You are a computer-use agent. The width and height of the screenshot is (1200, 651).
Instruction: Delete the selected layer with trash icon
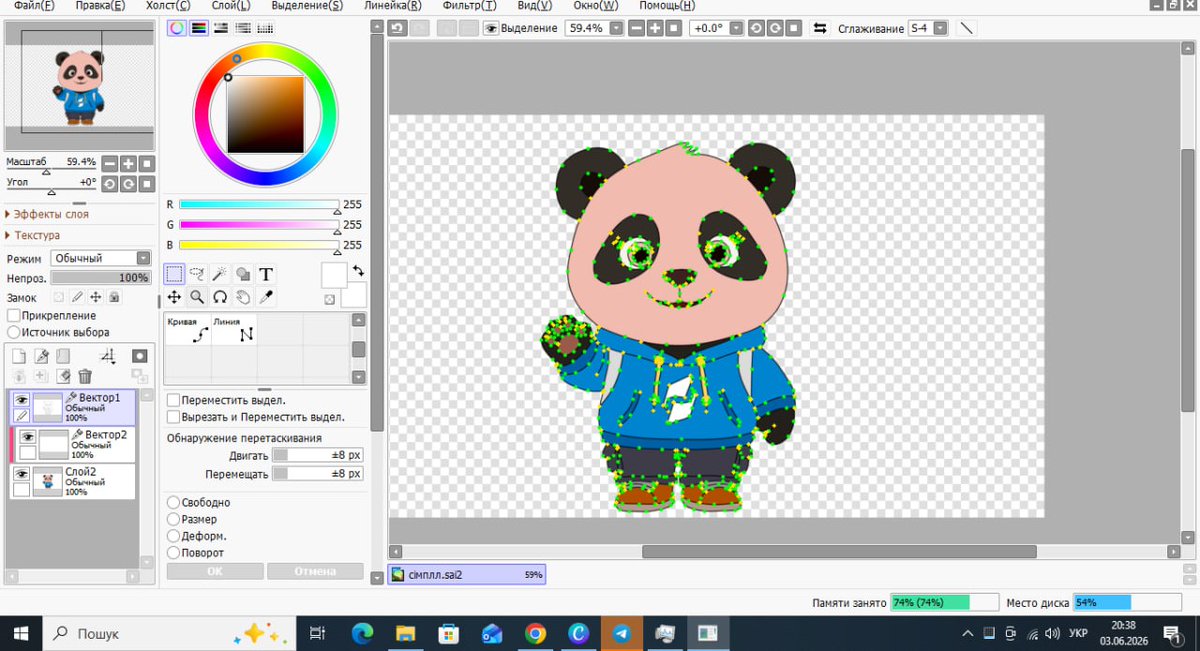coord(85,376)
